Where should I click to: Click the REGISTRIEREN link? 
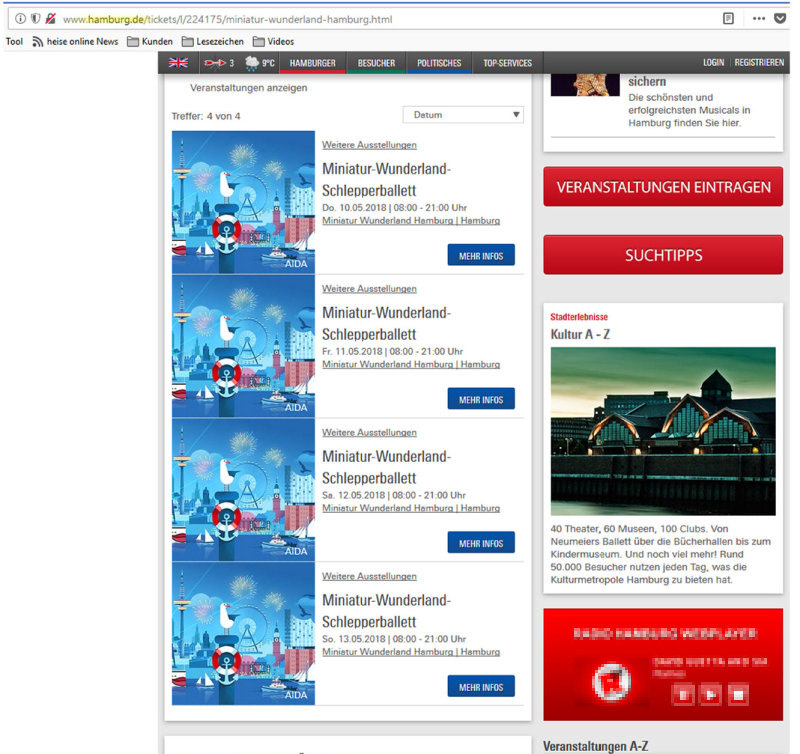pos(759,63)
